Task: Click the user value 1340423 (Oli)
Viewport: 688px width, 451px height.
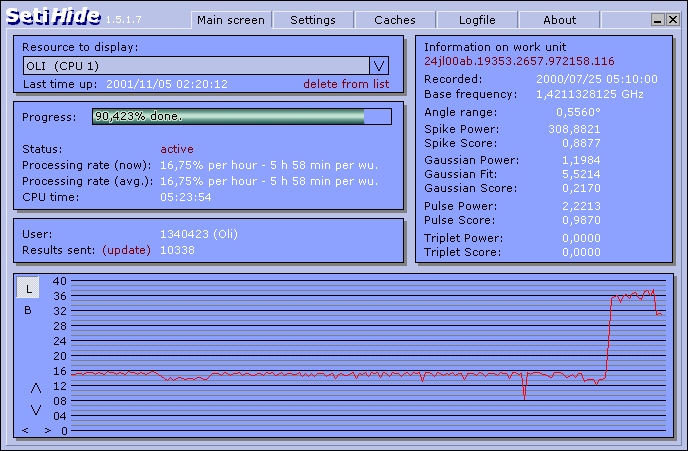Action: (199, 234)
